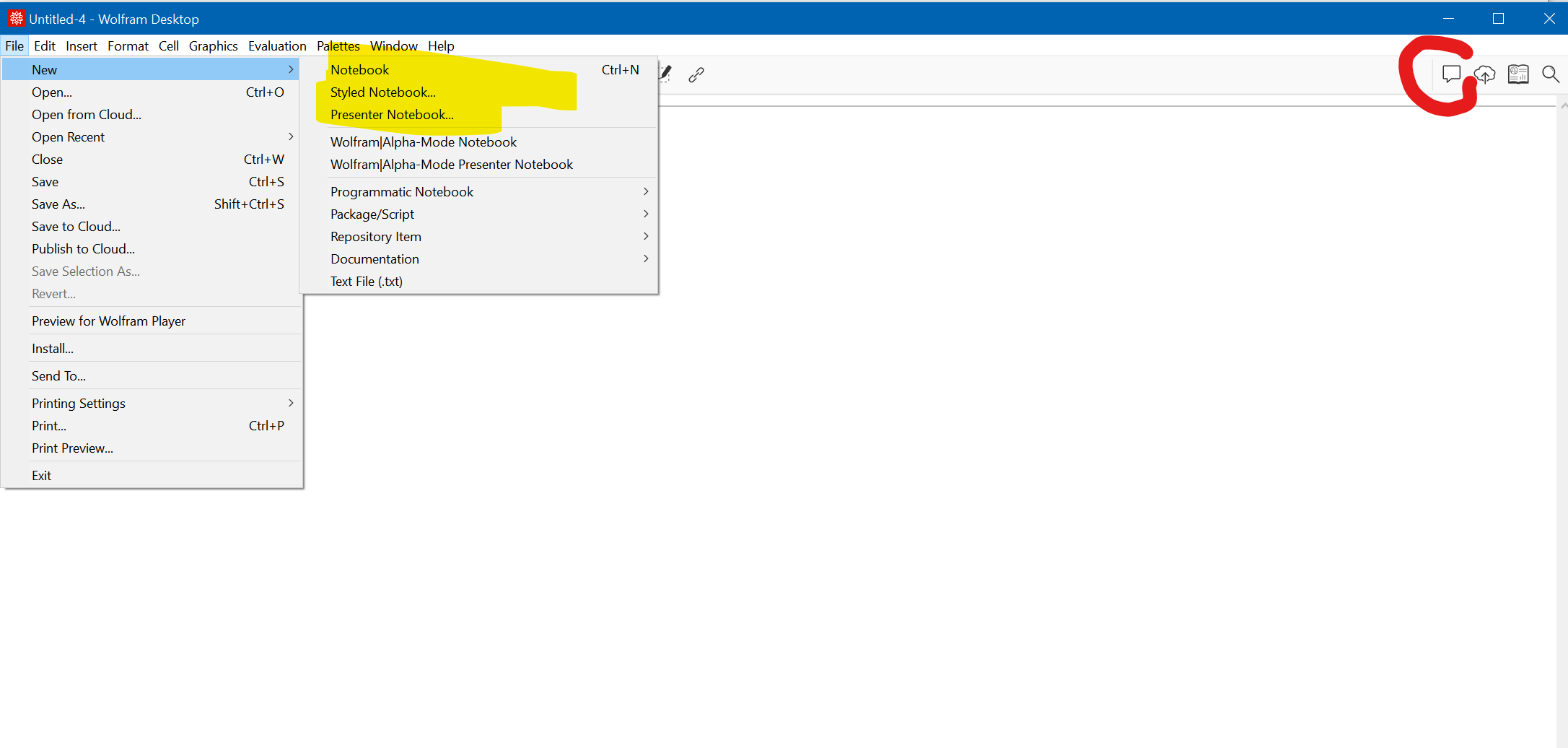Open the chat speech bubble icon
Screen dimensions: 1568x748
(x=1451, y=74)
